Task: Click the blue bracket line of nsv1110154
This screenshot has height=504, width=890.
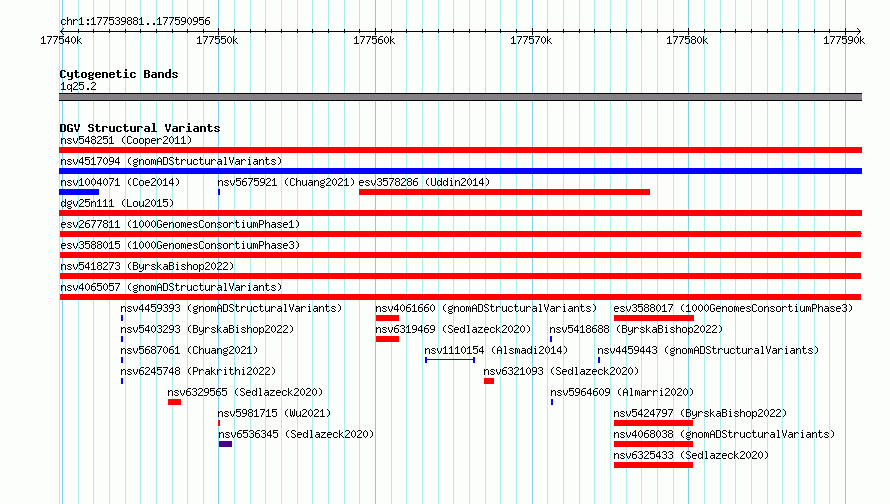Action: pos(450,360)
